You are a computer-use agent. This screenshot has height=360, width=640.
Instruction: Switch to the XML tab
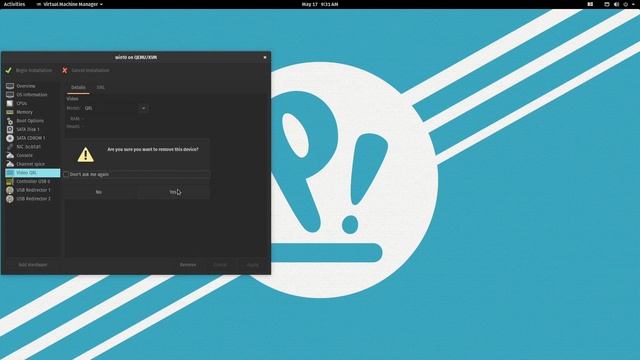(x=100, y=87)
